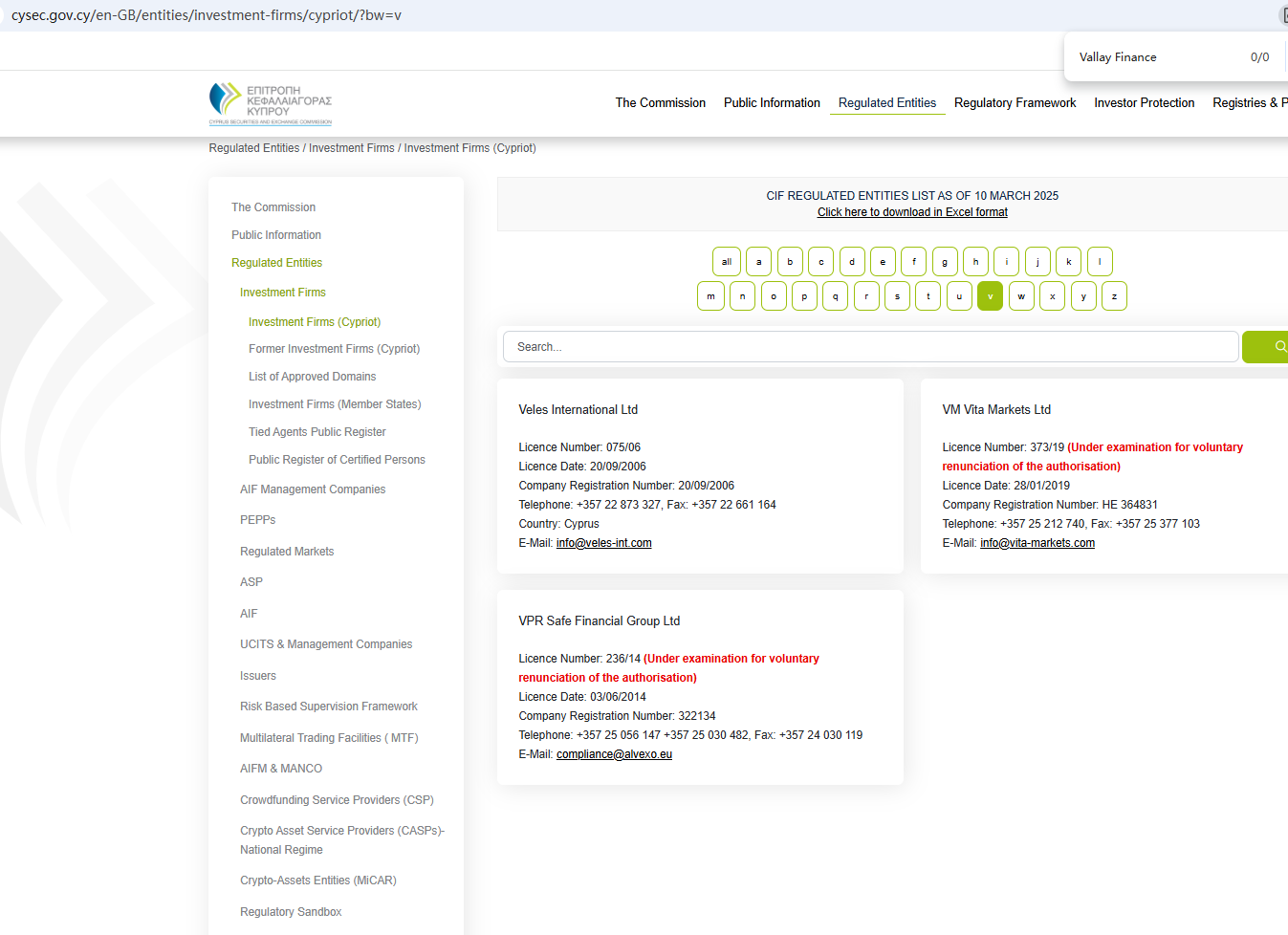
Task: Filter firms by letter x
Action: (x=1052, y=296)
